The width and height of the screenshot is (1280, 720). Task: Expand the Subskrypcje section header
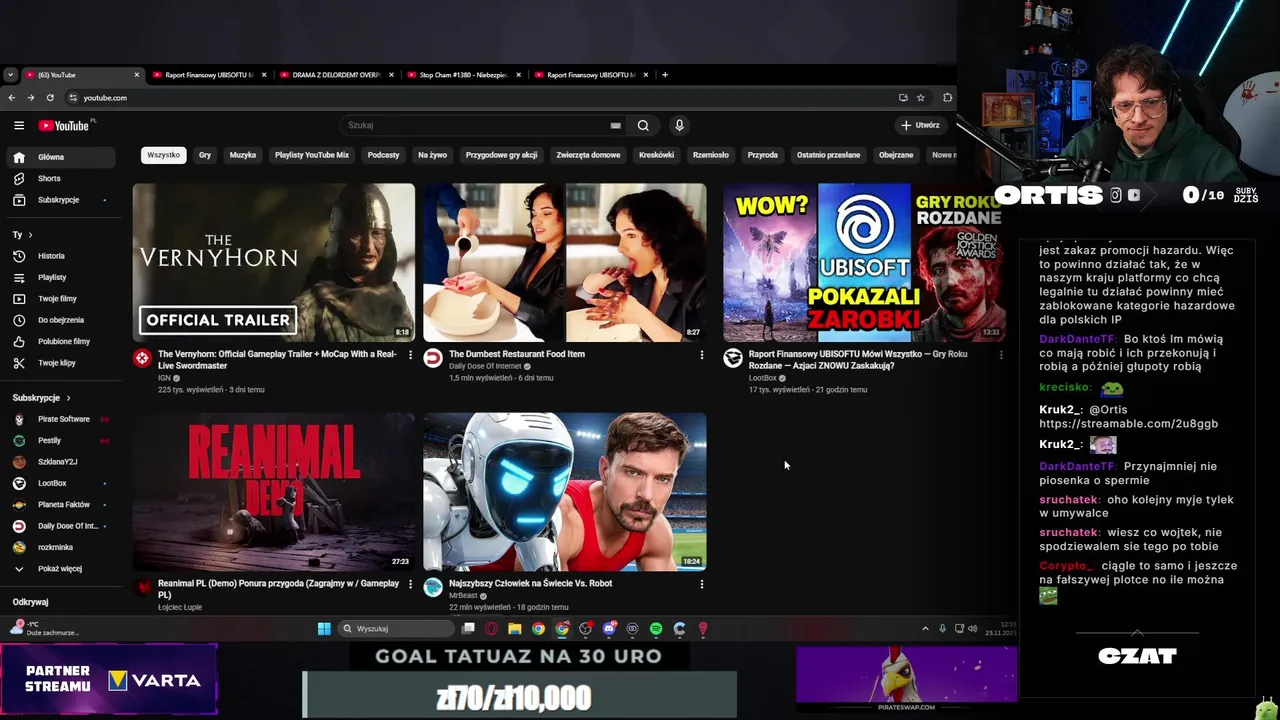click(x=42, y=398)
